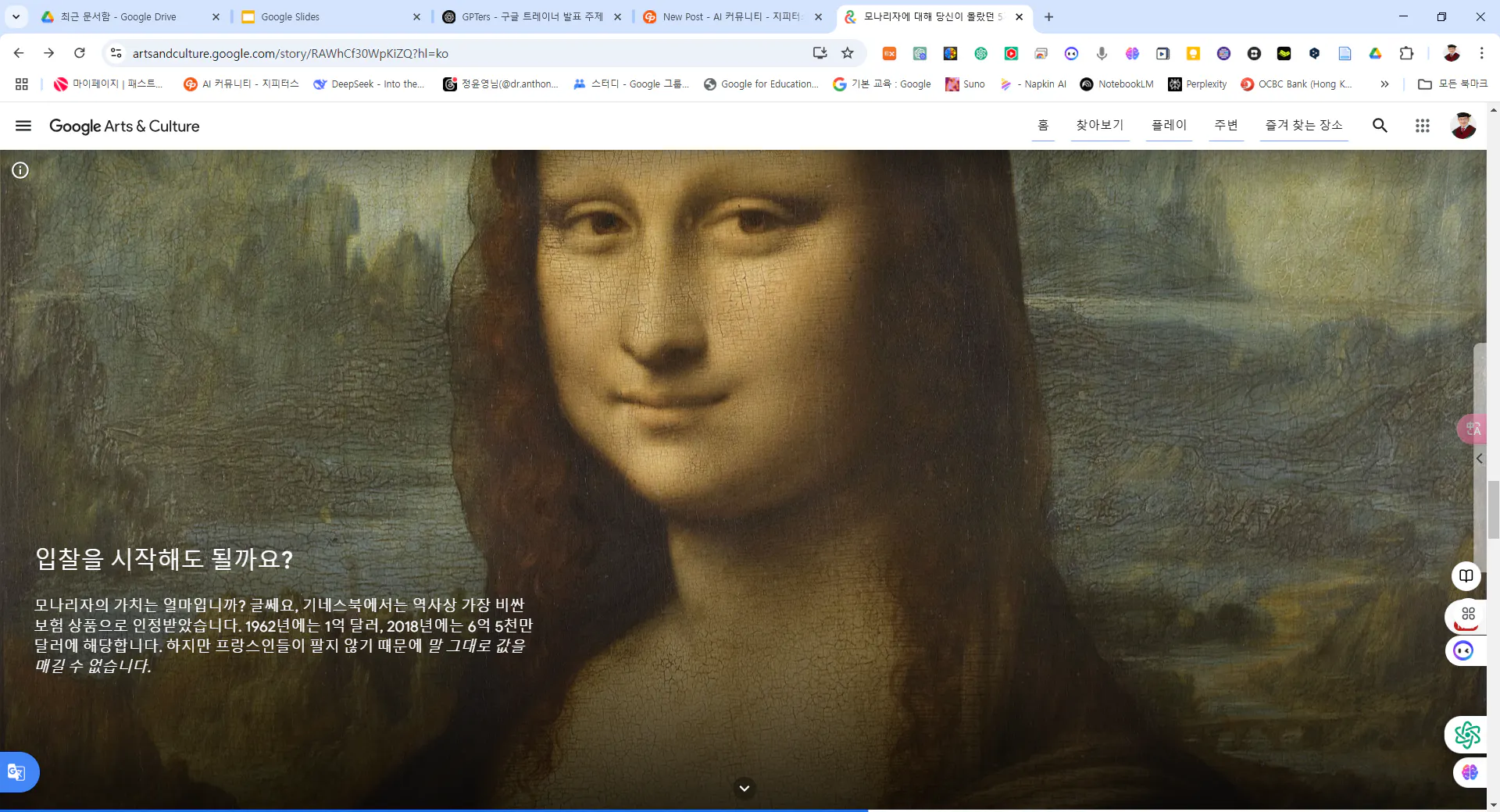The height and width of the screenshot is (812, 1500).
Task: Open the 즐겨 찾는 장소 tab
Action: (1304, 126)
